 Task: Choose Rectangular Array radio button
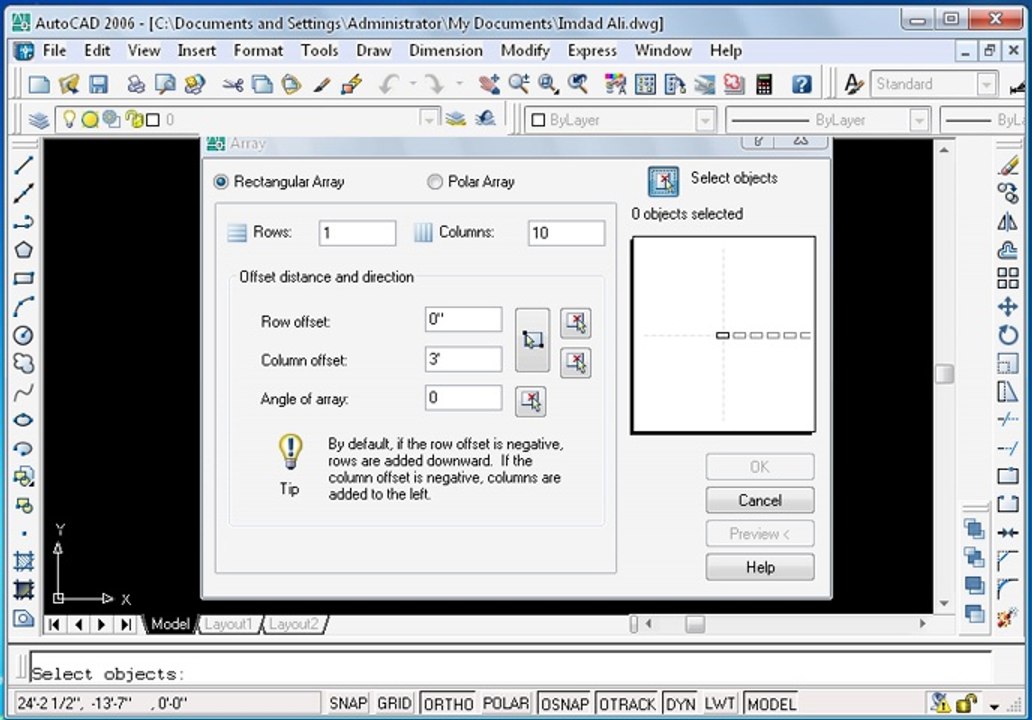[221, 182]
